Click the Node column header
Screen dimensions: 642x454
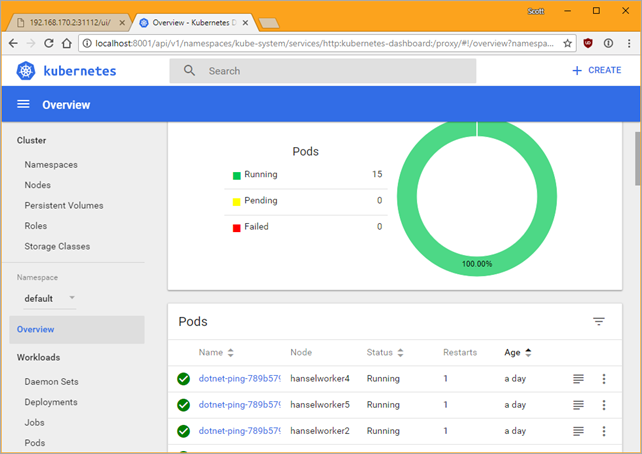click(301, 352)
